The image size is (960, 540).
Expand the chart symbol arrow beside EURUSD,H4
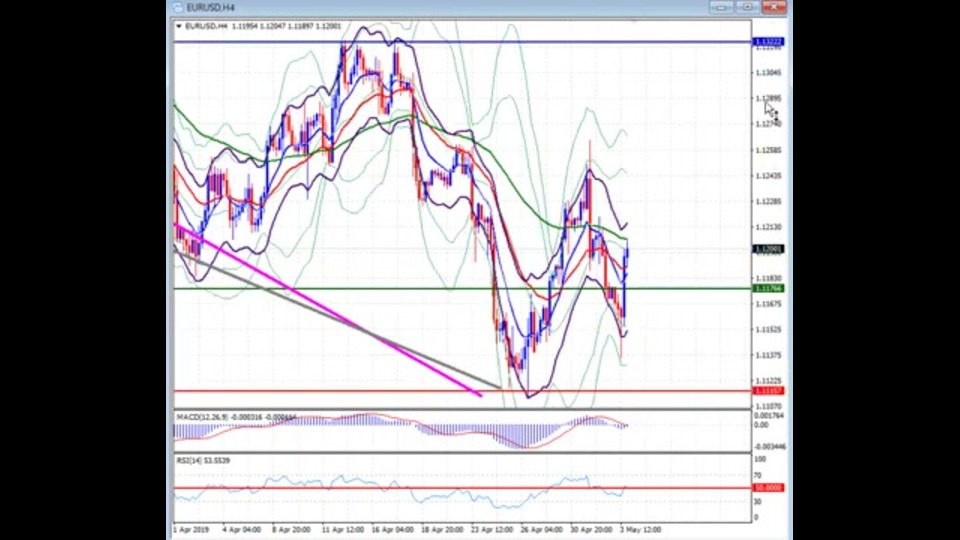coord(179,26)
